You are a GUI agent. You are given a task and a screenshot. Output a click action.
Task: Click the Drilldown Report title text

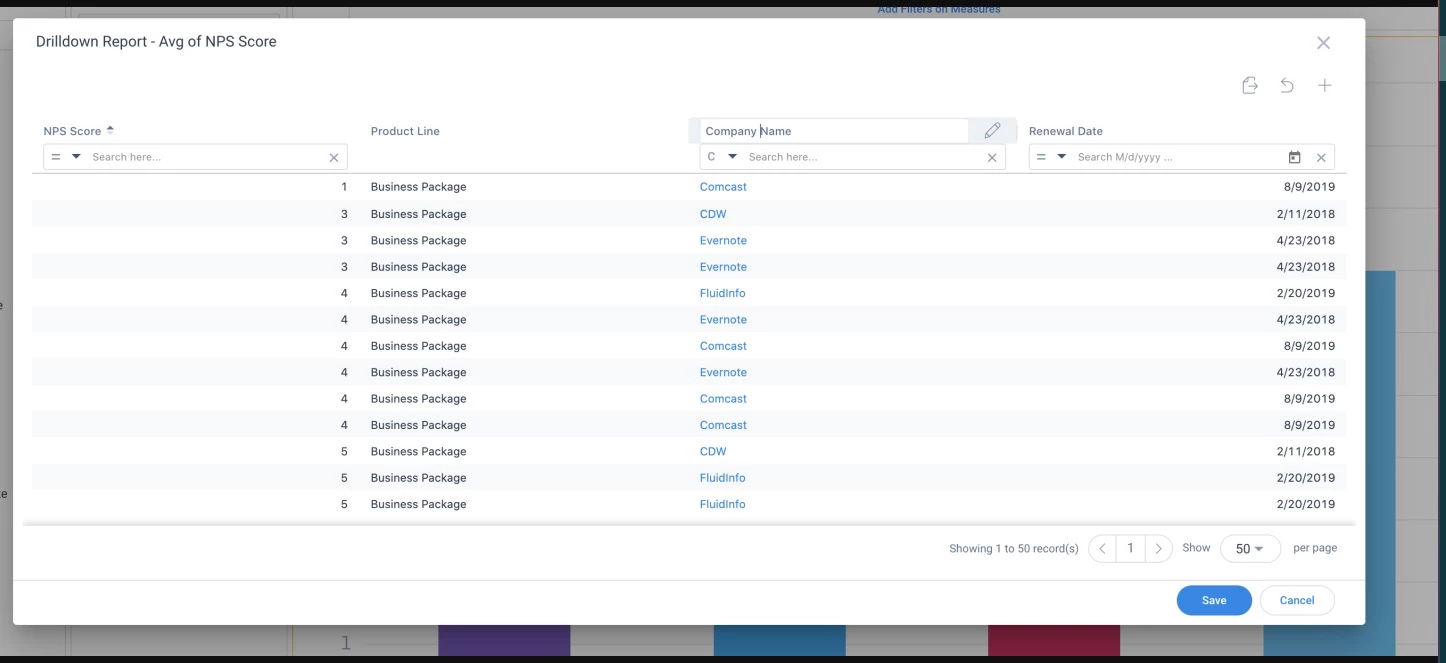tap(156, 42)
